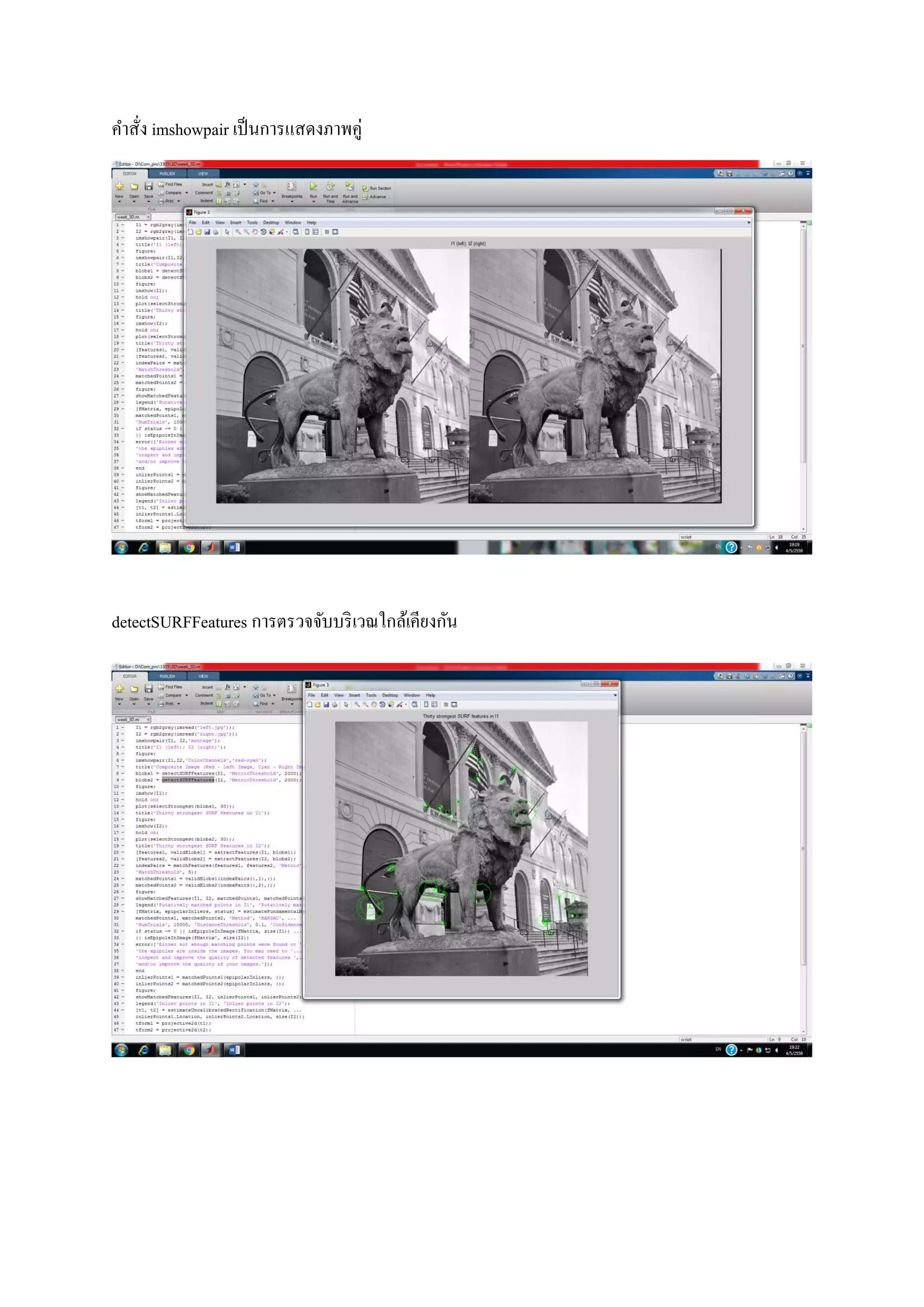Click the vertical scrollbar in the editor behind Figure 3
Screen dimensions: 924x1307
pos(804,848)
